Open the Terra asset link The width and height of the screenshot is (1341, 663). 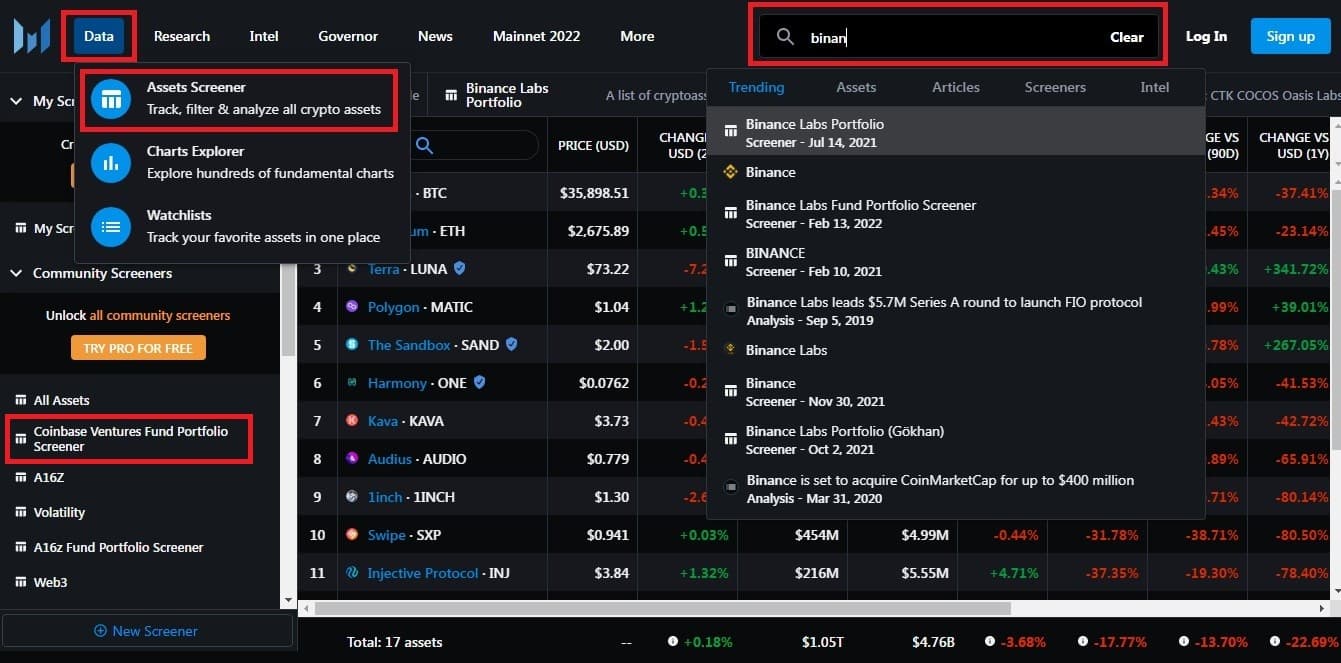click(383, 269)
